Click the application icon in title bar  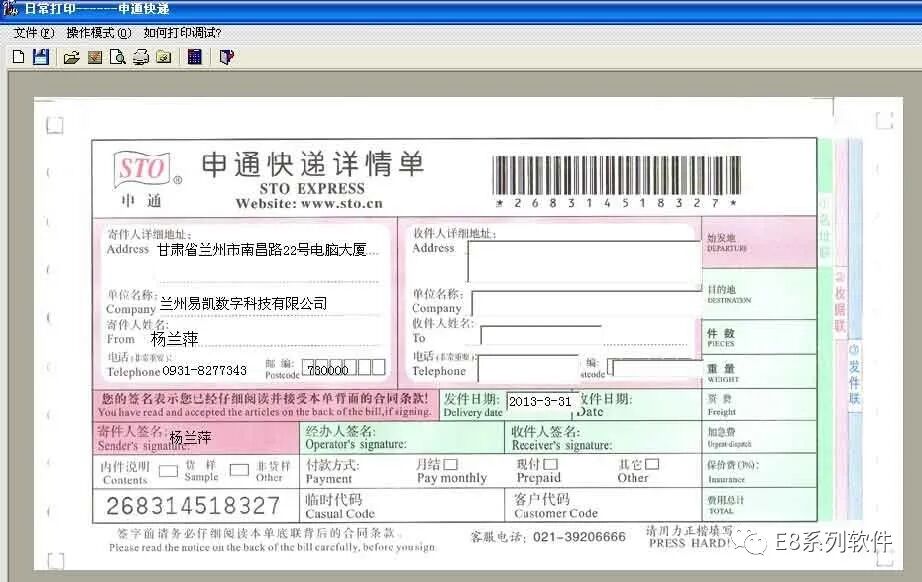point(9,8)
